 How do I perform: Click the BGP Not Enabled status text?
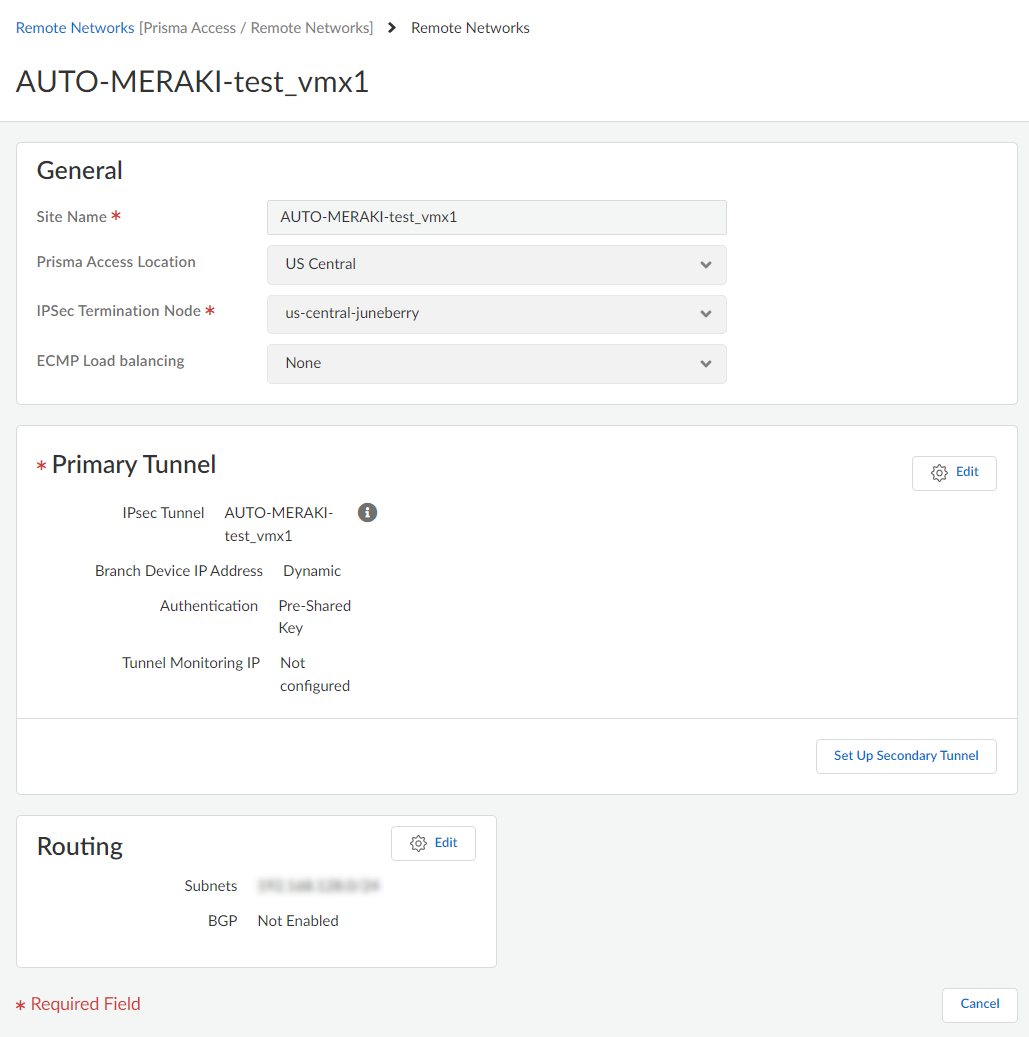[x=298, y=921]
